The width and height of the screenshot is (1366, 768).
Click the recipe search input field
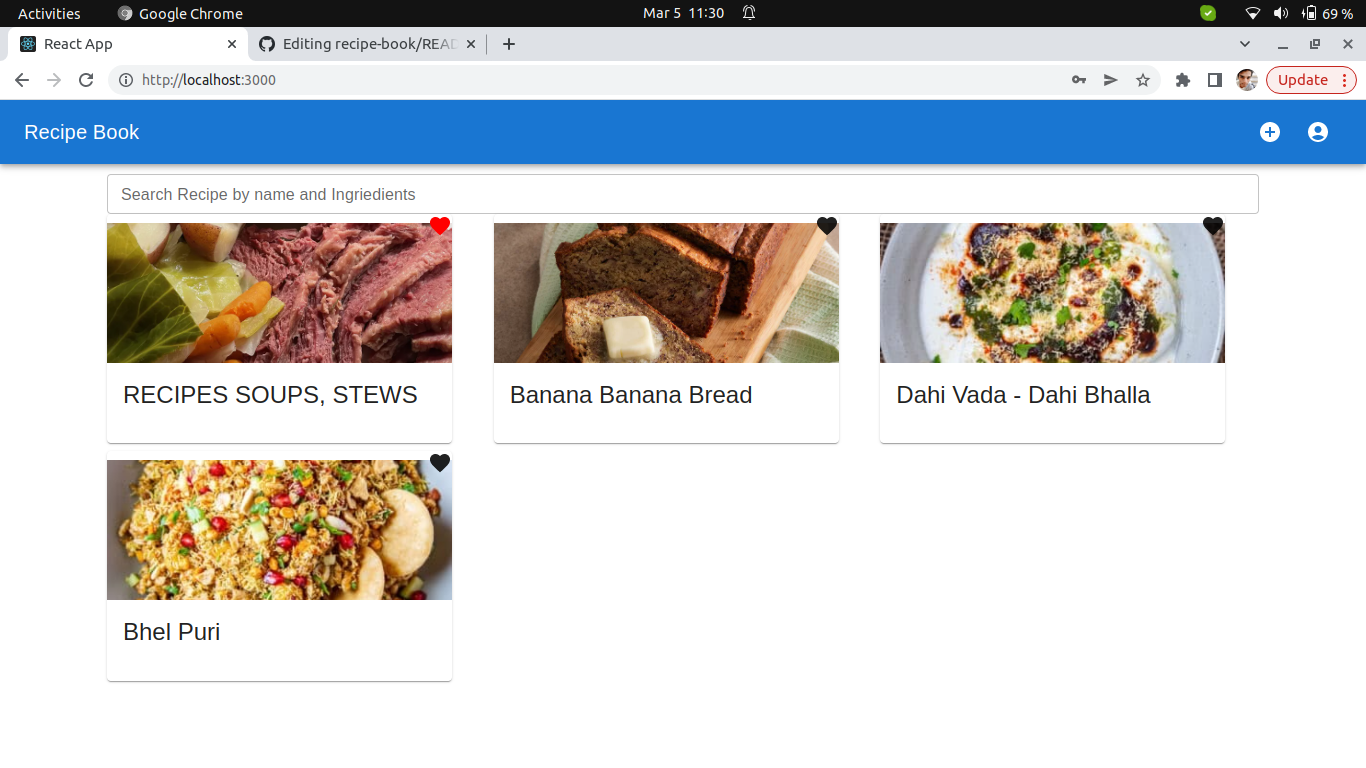682,194
